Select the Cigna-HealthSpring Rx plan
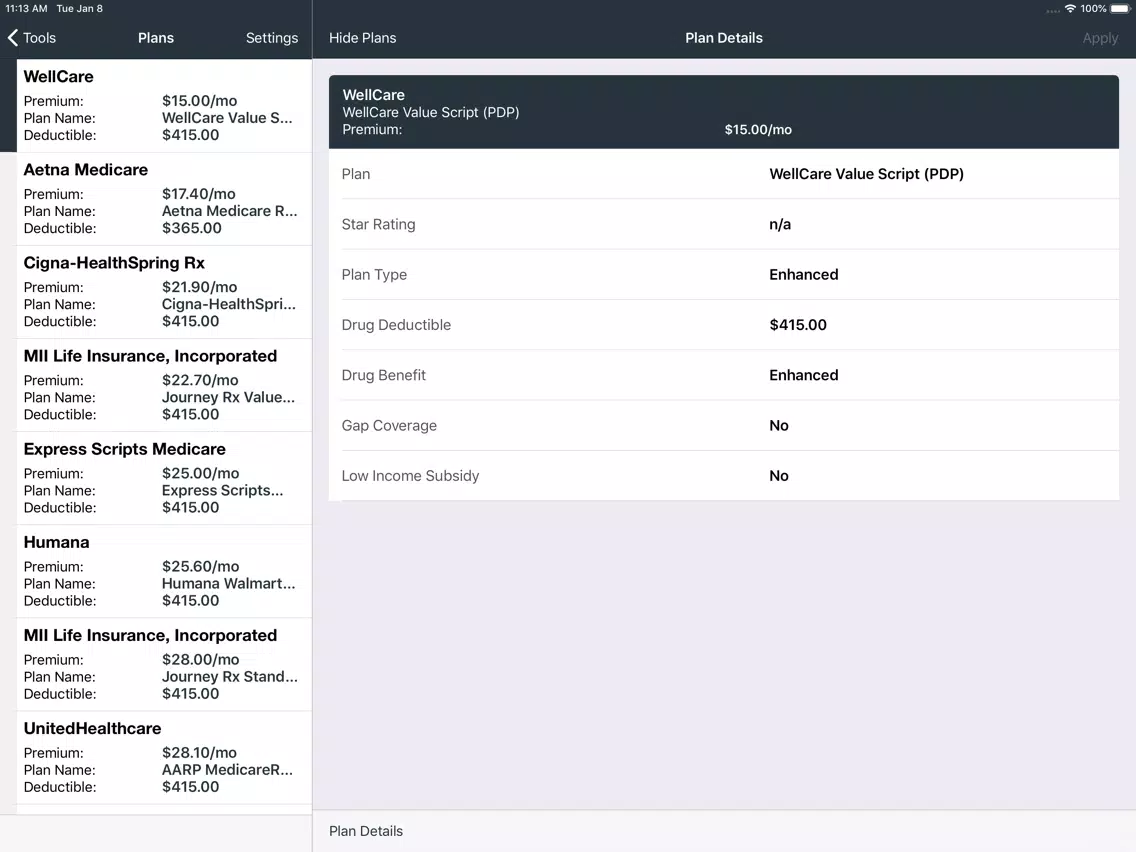 point(164,292)
